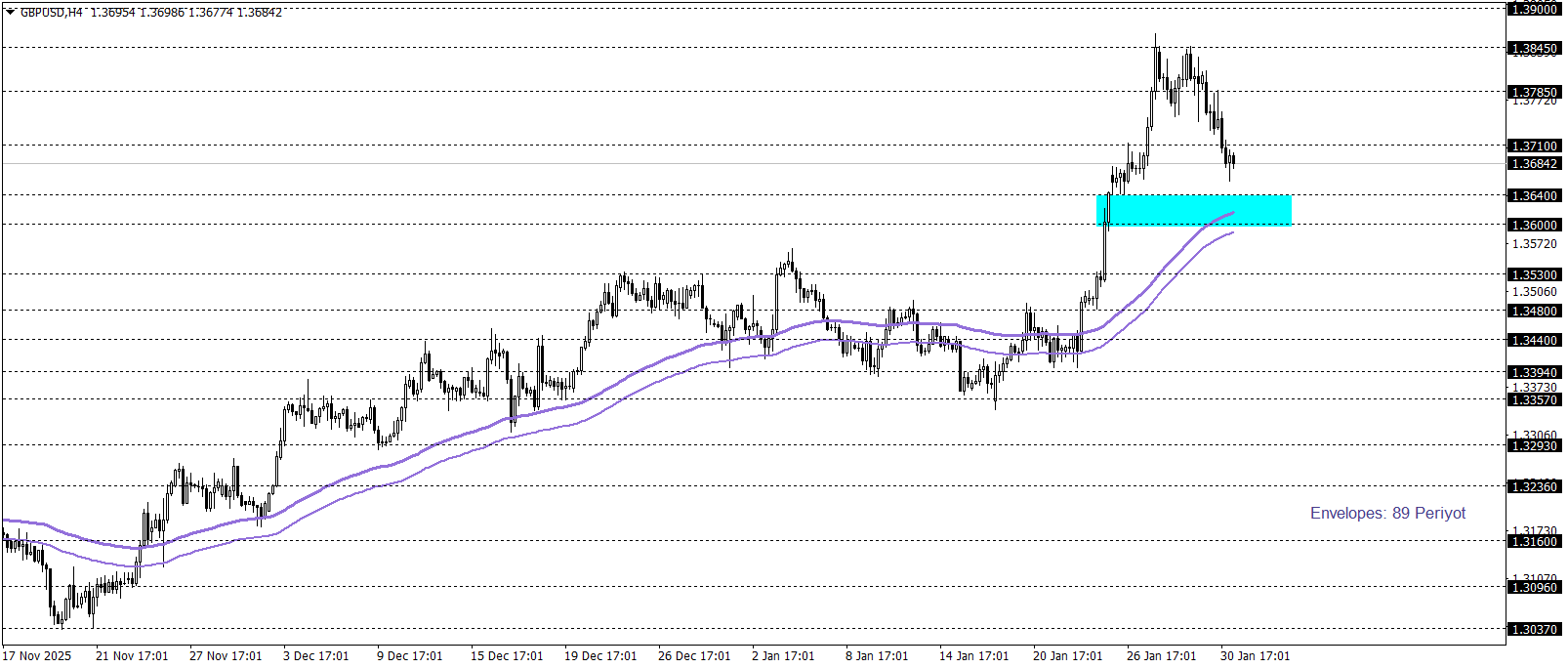Click the 17 Nov 2025 date label
Image resolution: width=1568 pixels, height=668 pixels.
[x=37, y=655]
